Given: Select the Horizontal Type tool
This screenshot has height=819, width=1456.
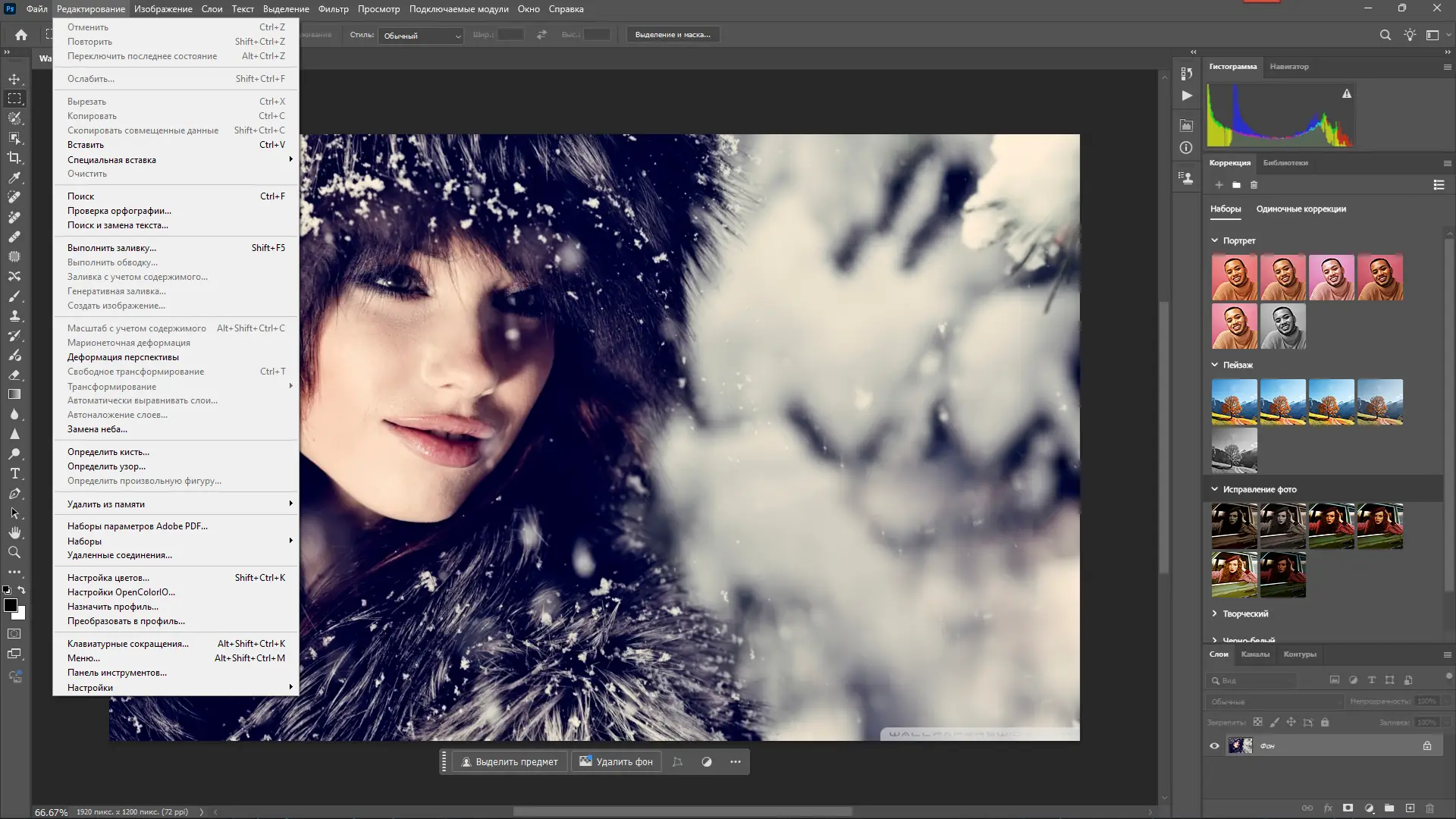Looking at the screenshot, I should pyautogui.click(x=14, y=473).
